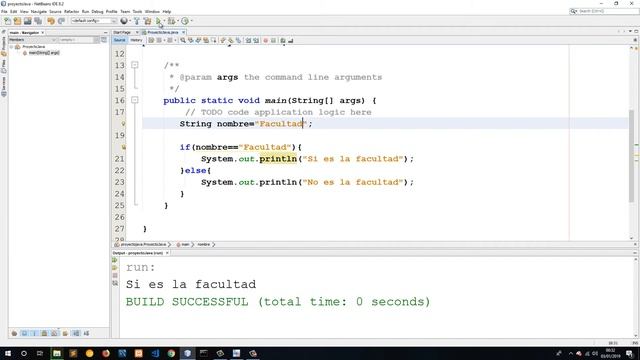Screen dimensions: 640x360
Task: Open the File menu
Action: [4, 11]
